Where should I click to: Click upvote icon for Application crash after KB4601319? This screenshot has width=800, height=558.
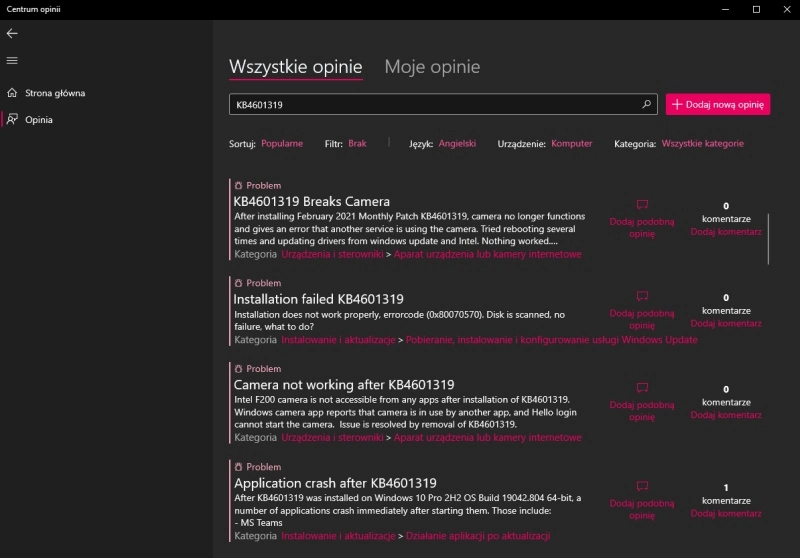point(642,486)
